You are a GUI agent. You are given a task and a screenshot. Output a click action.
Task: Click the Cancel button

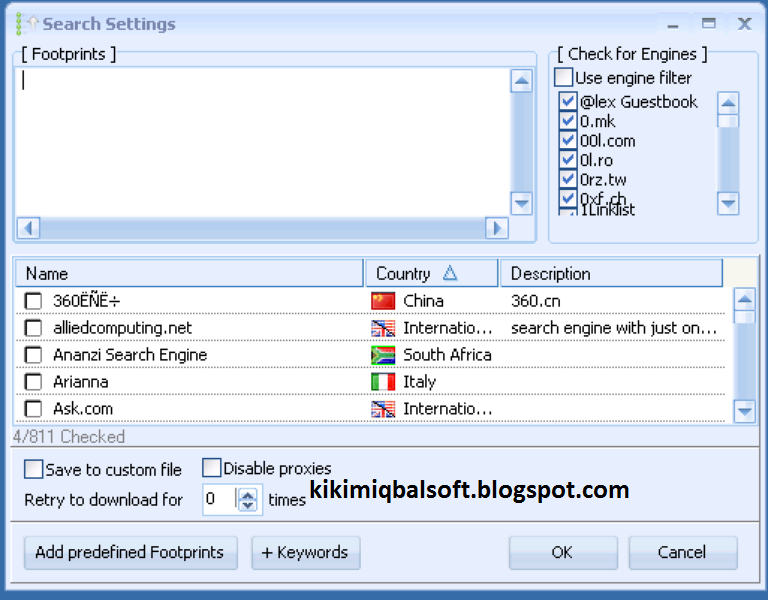click(683, 552)
